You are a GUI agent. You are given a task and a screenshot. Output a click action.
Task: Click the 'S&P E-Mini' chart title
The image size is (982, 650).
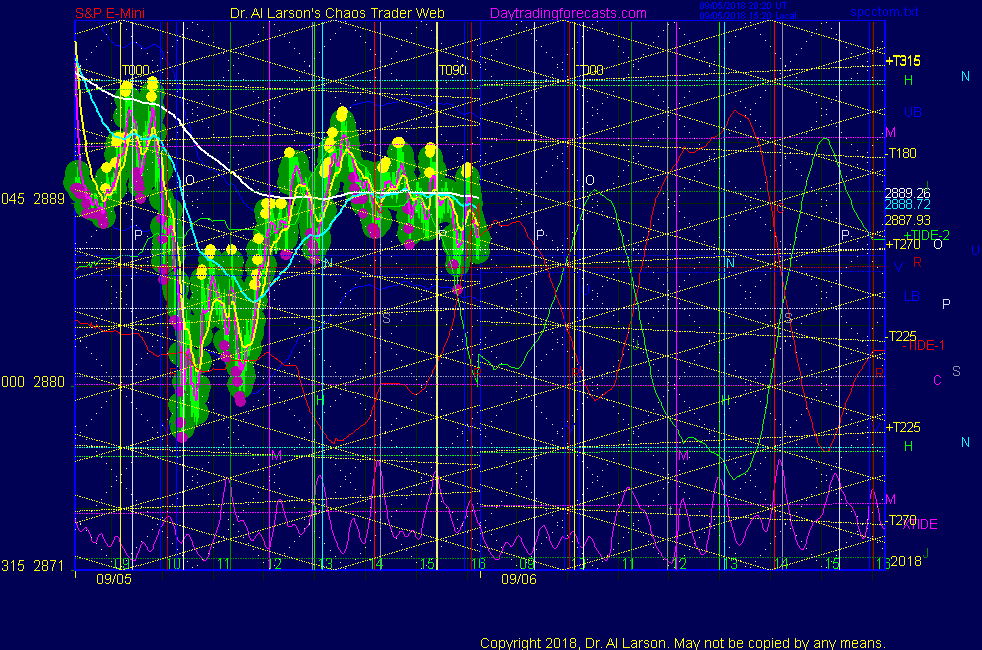(110, 13)
